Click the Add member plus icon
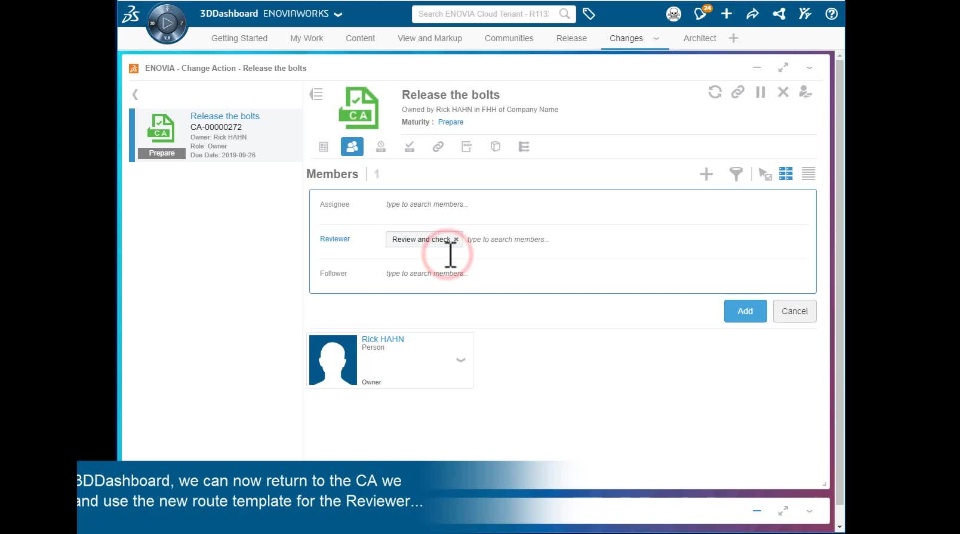 click(706, 174)
